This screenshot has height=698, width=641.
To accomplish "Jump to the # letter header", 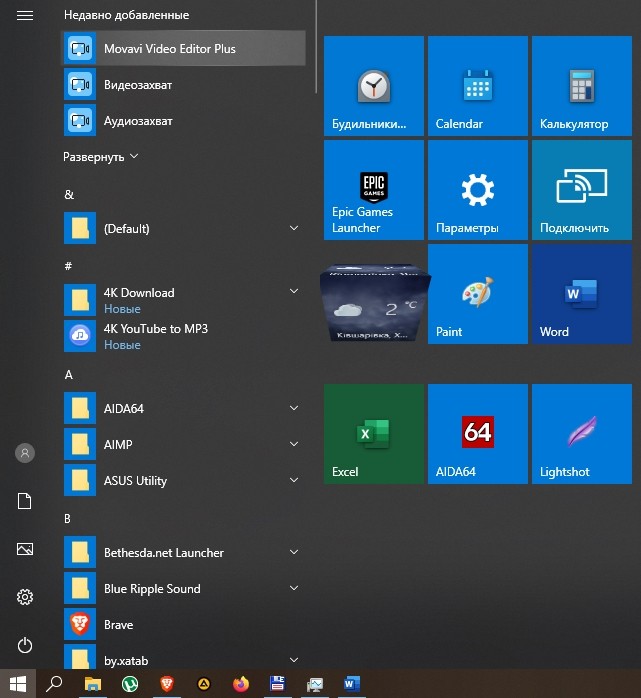I will pos(68,266).
